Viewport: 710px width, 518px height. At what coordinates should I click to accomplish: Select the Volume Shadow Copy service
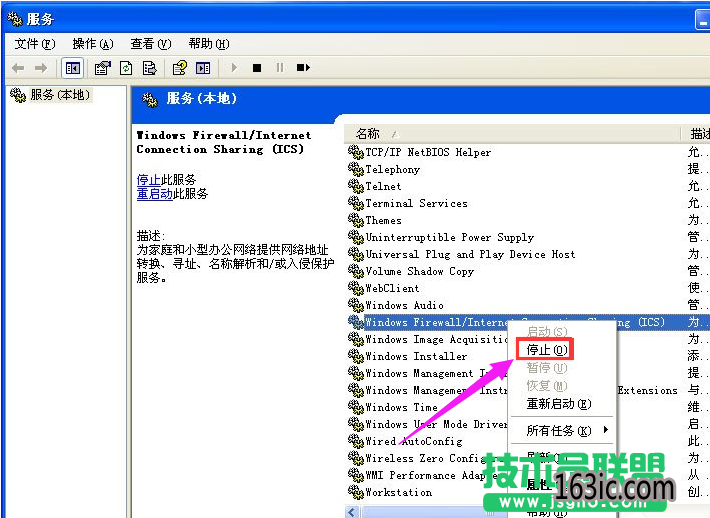pyautogui.click(x=419, y=271)
